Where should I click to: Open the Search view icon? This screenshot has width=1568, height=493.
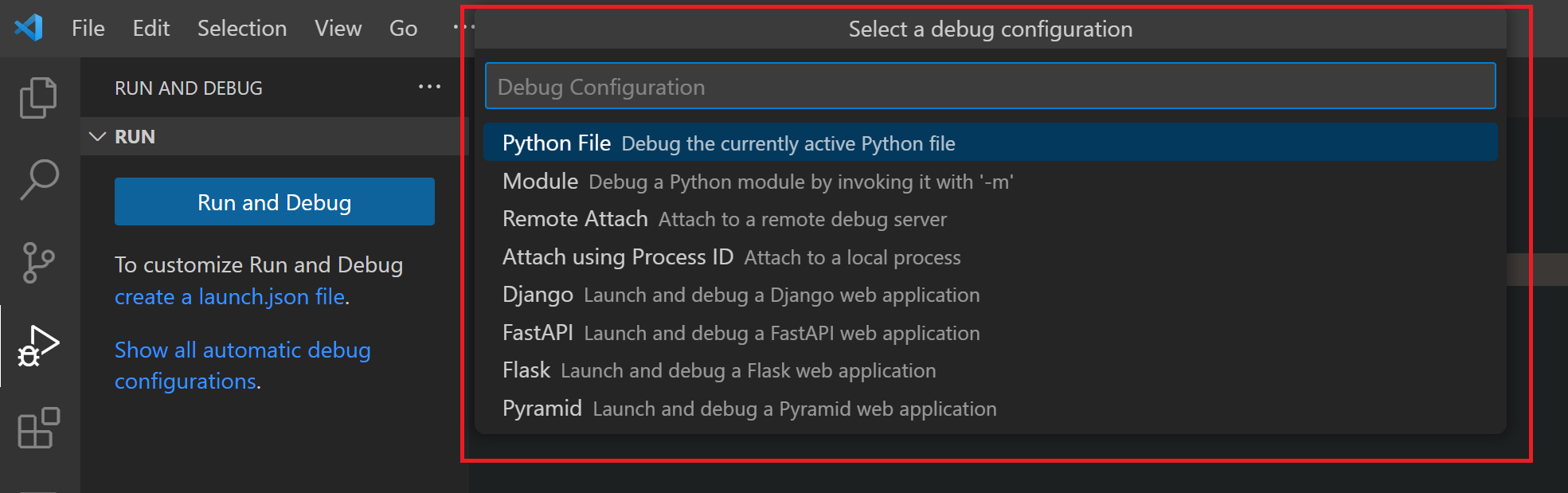(x=38, y=180)
